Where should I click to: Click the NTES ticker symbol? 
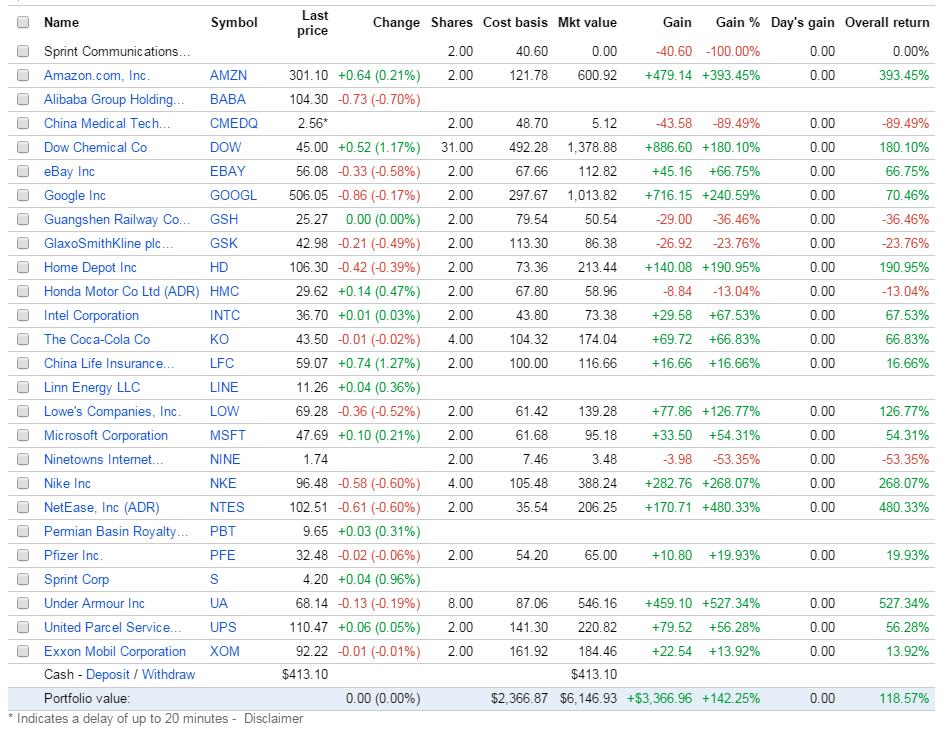(x=227, y=507)
